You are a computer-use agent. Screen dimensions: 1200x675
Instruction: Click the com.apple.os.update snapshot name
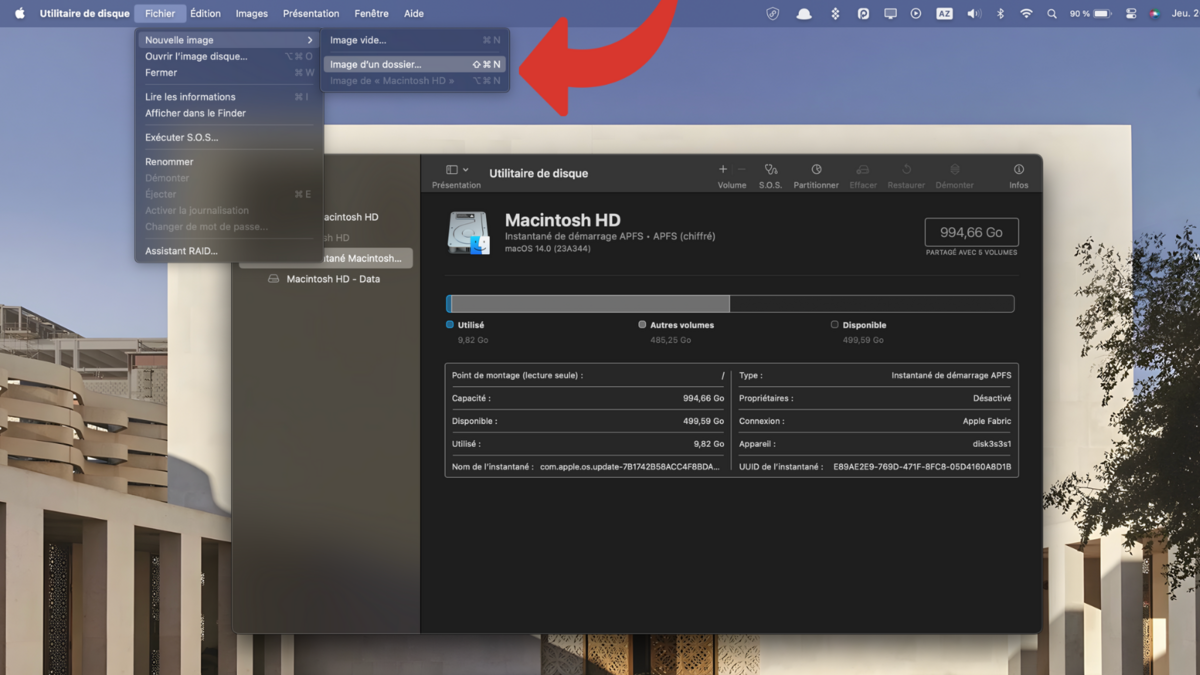(x=630, y=467)
